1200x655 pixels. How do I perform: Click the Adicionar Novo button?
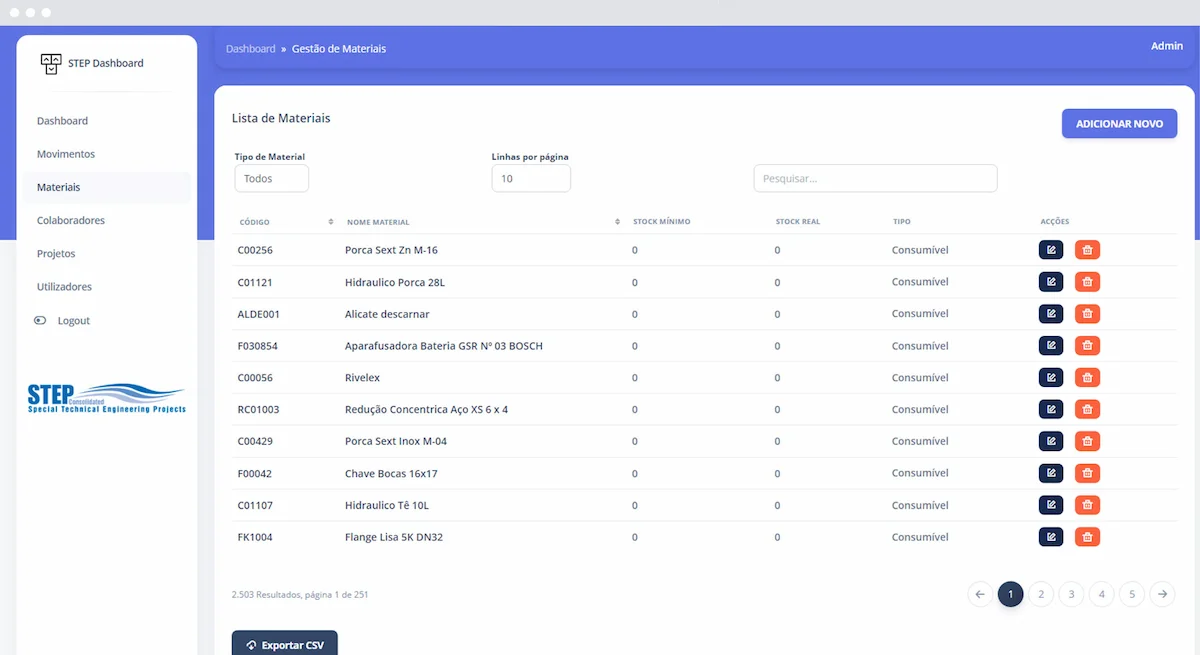pos(1119,123)
